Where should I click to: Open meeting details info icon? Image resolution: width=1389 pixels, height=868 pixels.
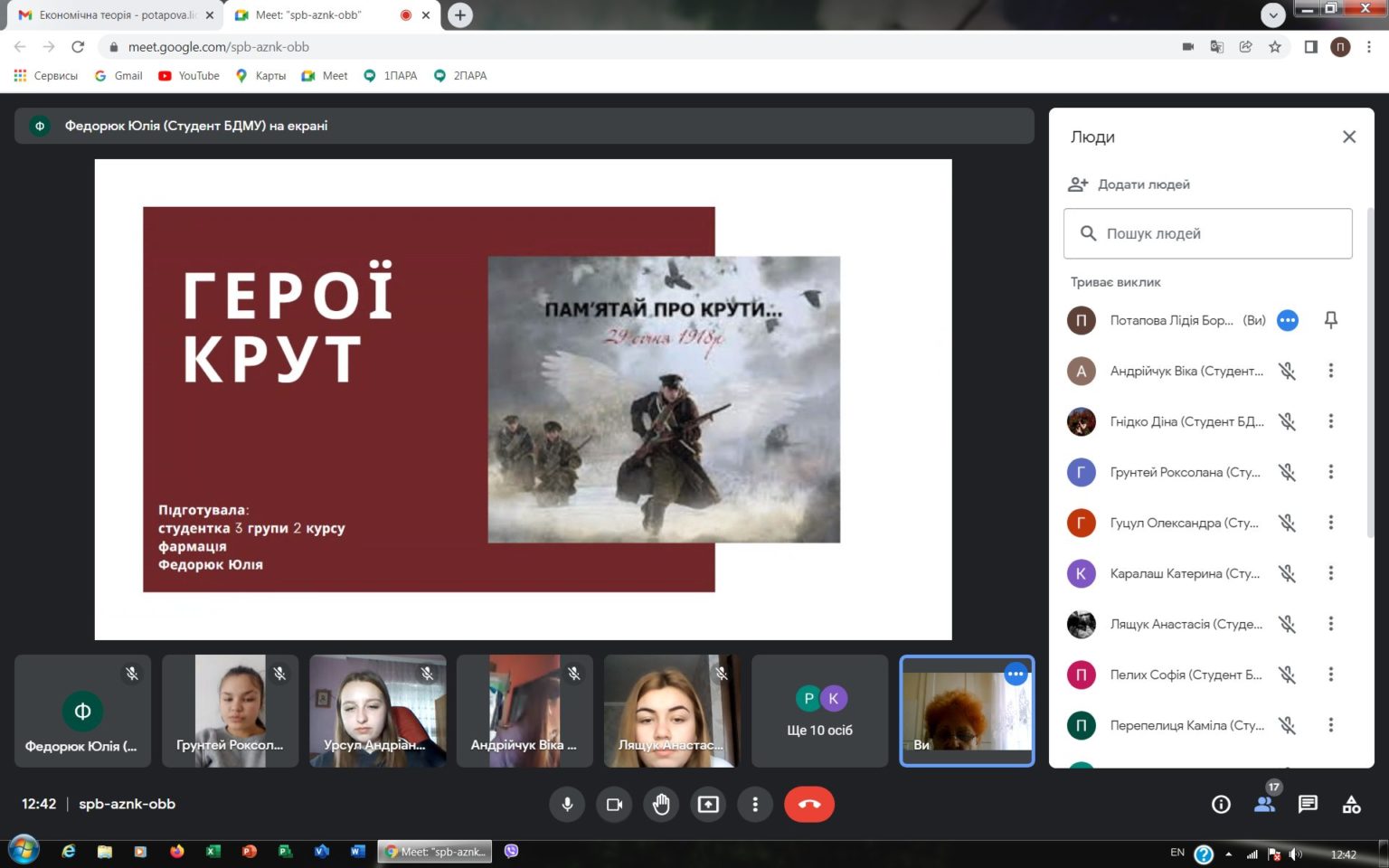1221,804
